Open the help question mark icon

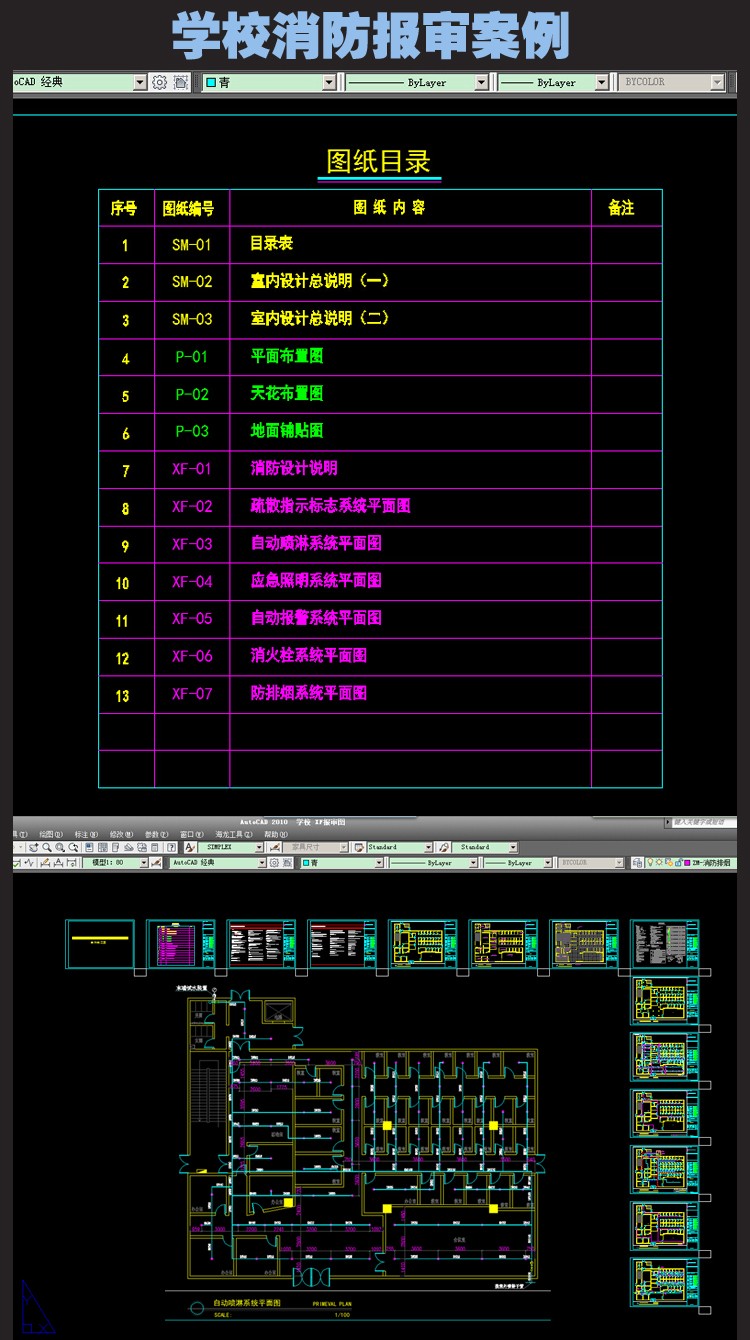(x=170, y=847)
